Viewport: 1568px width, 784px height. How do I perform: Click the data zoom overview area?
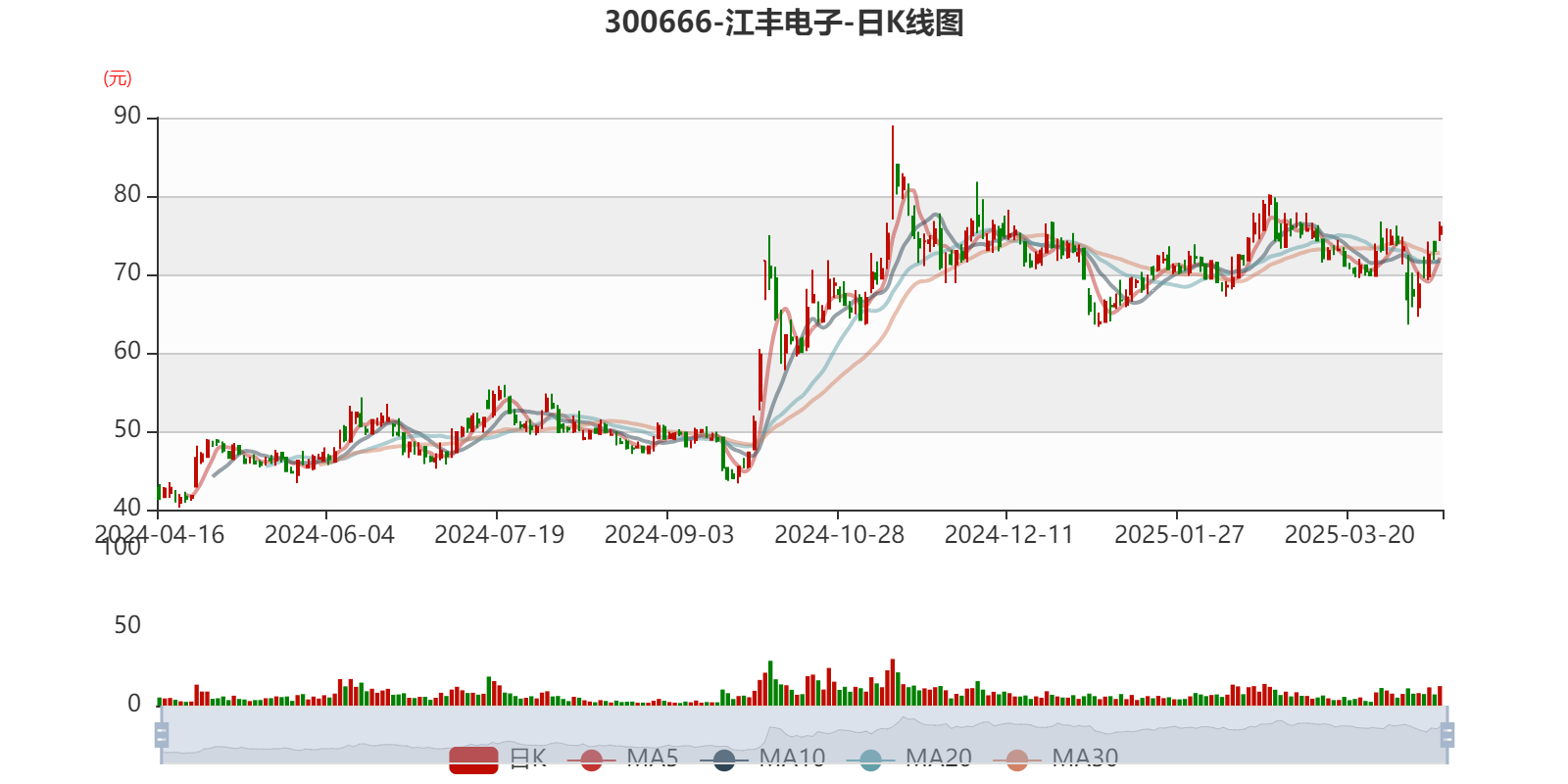[x=804, y=735]
